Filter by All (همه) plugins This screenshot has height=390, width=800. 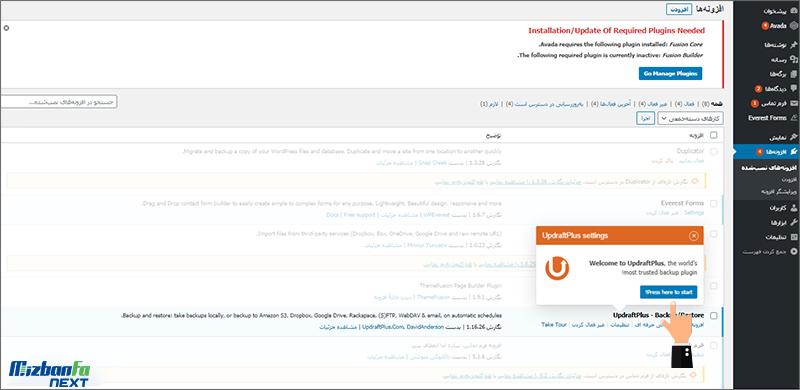tap(716, 104)
